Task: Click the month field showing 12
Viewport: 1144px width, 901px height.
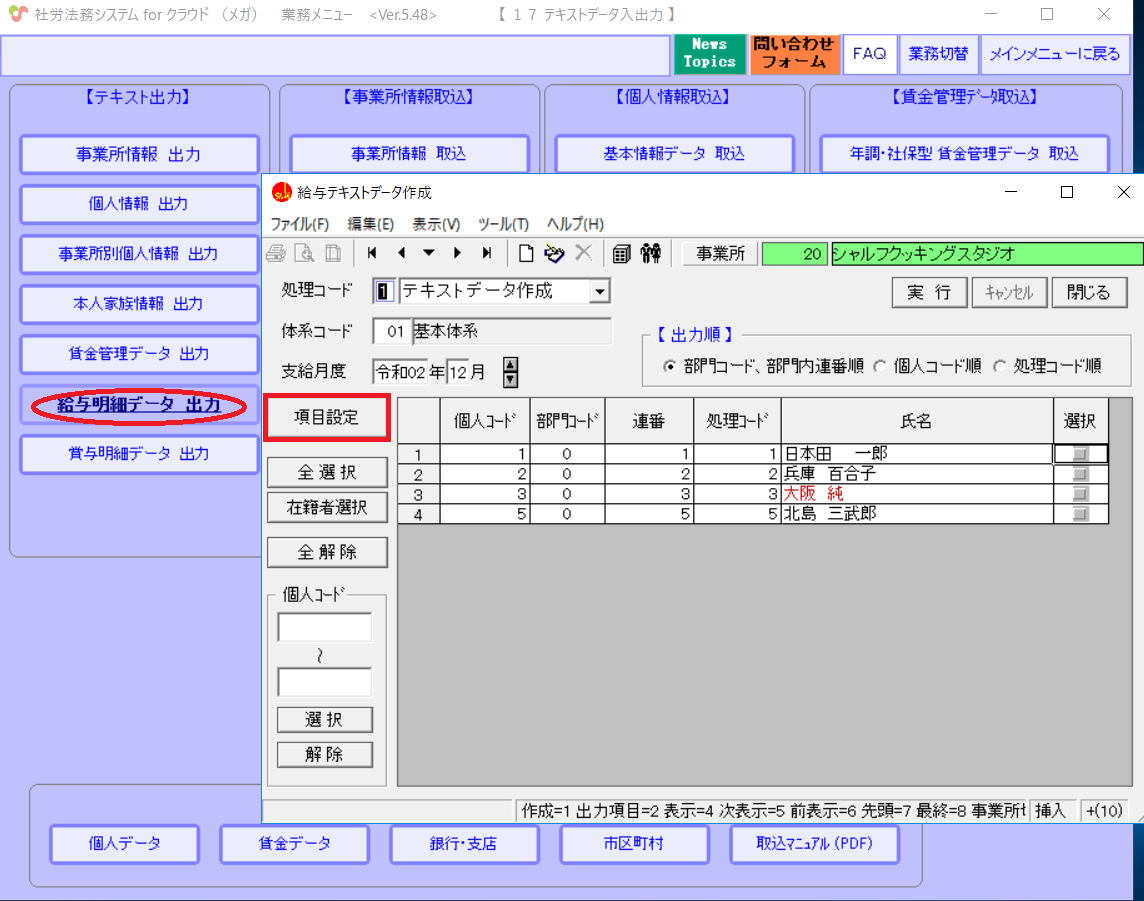Action: 457,372
